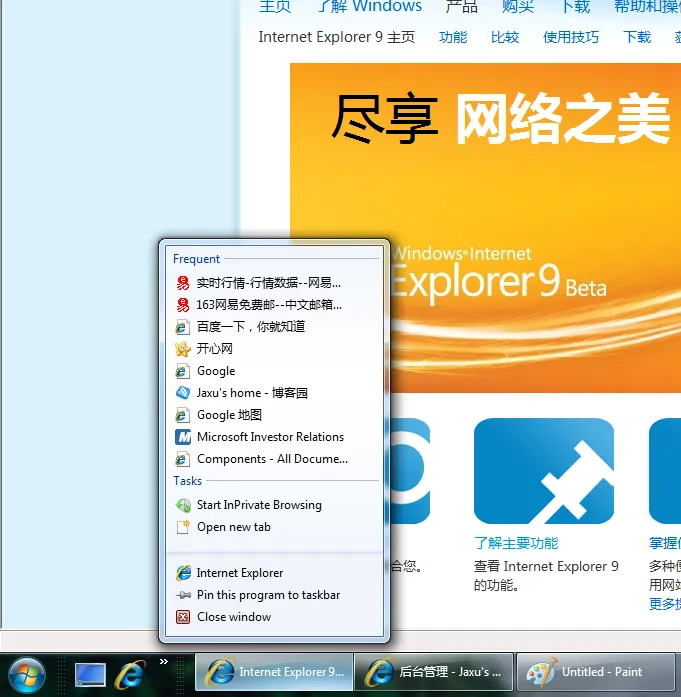Screen dimensions: 681x697
Task: Click the red X Close window icon
Action: click(x=183, y=617)
